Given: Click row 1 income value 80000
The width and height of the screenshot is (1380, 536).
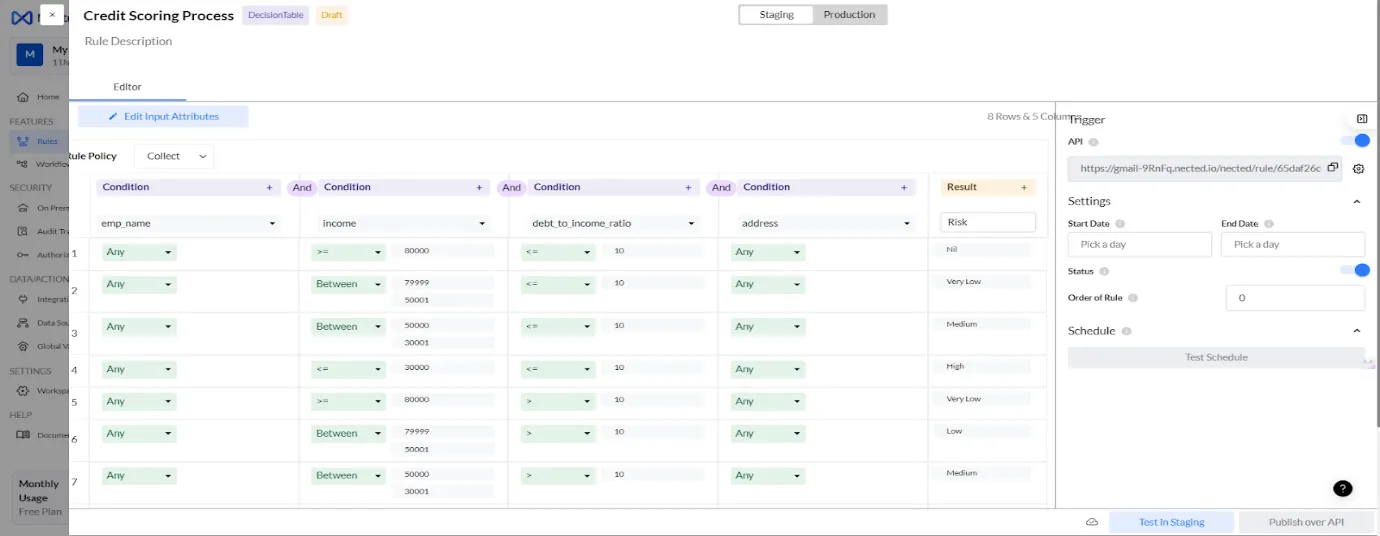Looking at the screenshot, I should [443, 251].
